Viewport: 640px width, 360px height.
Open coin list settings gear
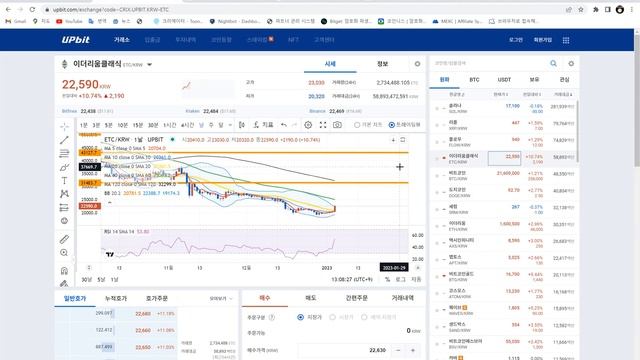(571, 63)
